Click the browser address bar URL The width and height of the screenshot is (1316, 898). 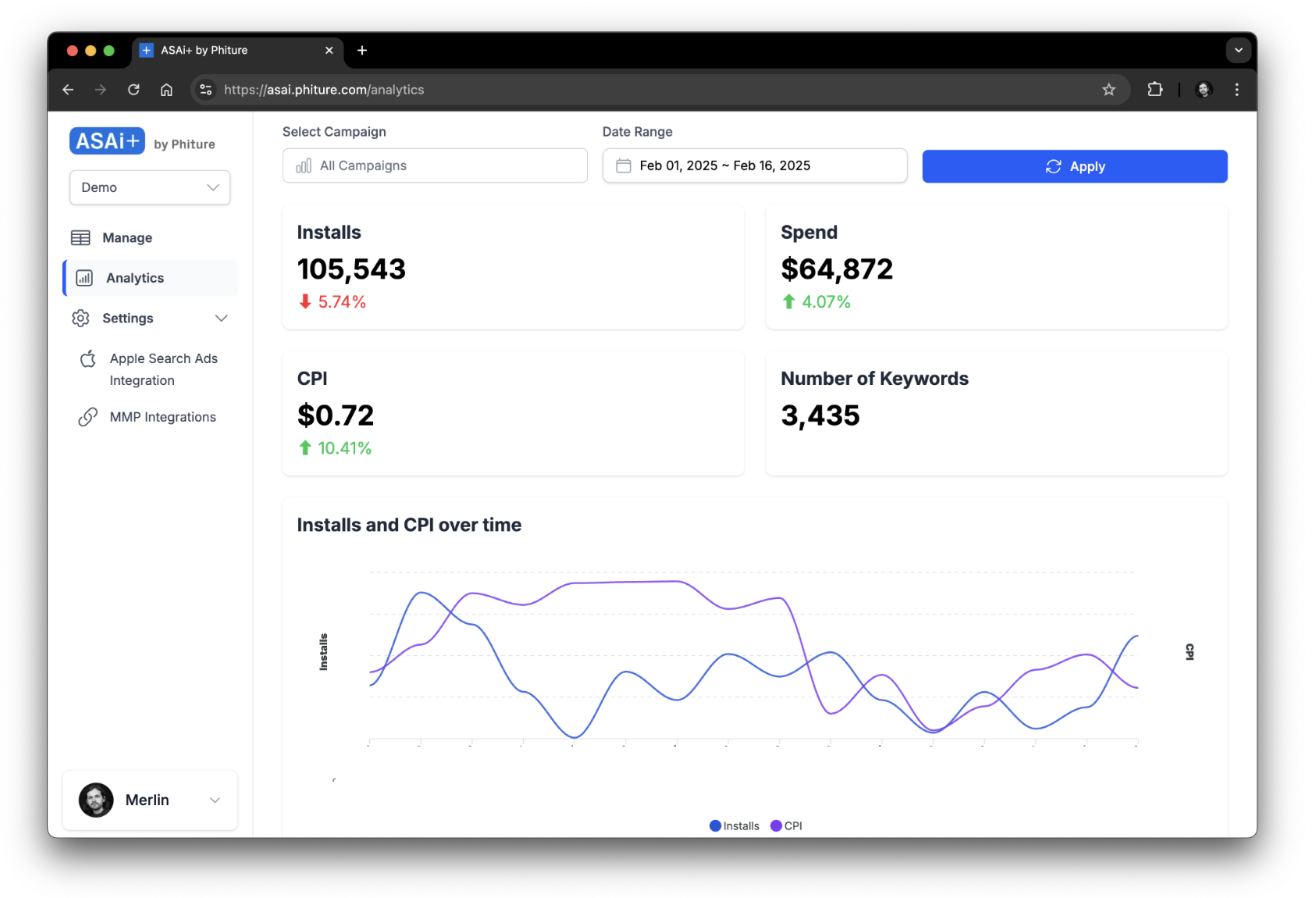(x=324, y=90)
